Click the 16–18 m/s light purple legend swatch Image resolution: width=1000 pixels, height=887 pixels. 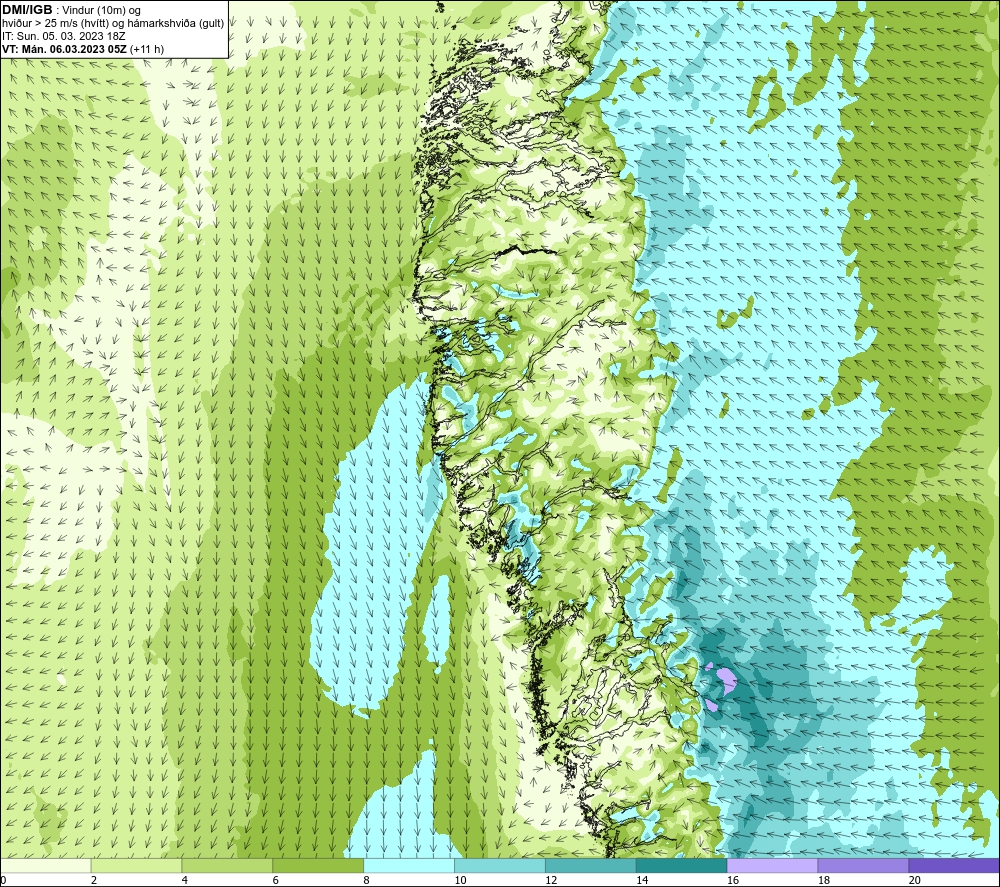click(x=772, y=865)
